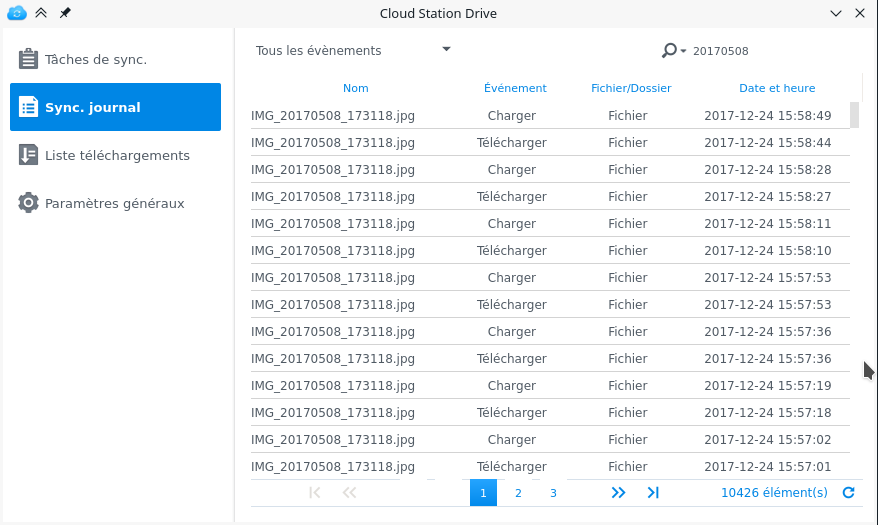Close the Cloud Station Drive window
The width and height of the screenshot is (878, 525).
[x=860, y=13]
